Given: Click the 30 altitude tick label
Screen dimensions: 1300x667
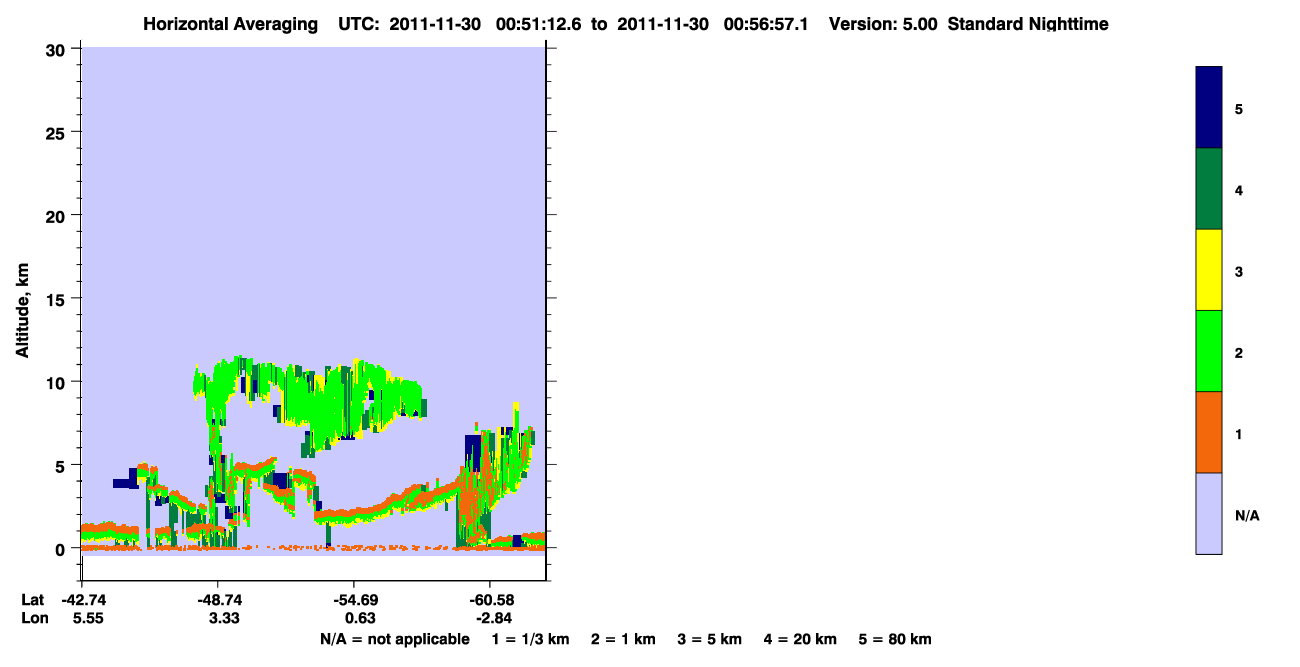Looking at the screenshot, I should pos(57,49).
